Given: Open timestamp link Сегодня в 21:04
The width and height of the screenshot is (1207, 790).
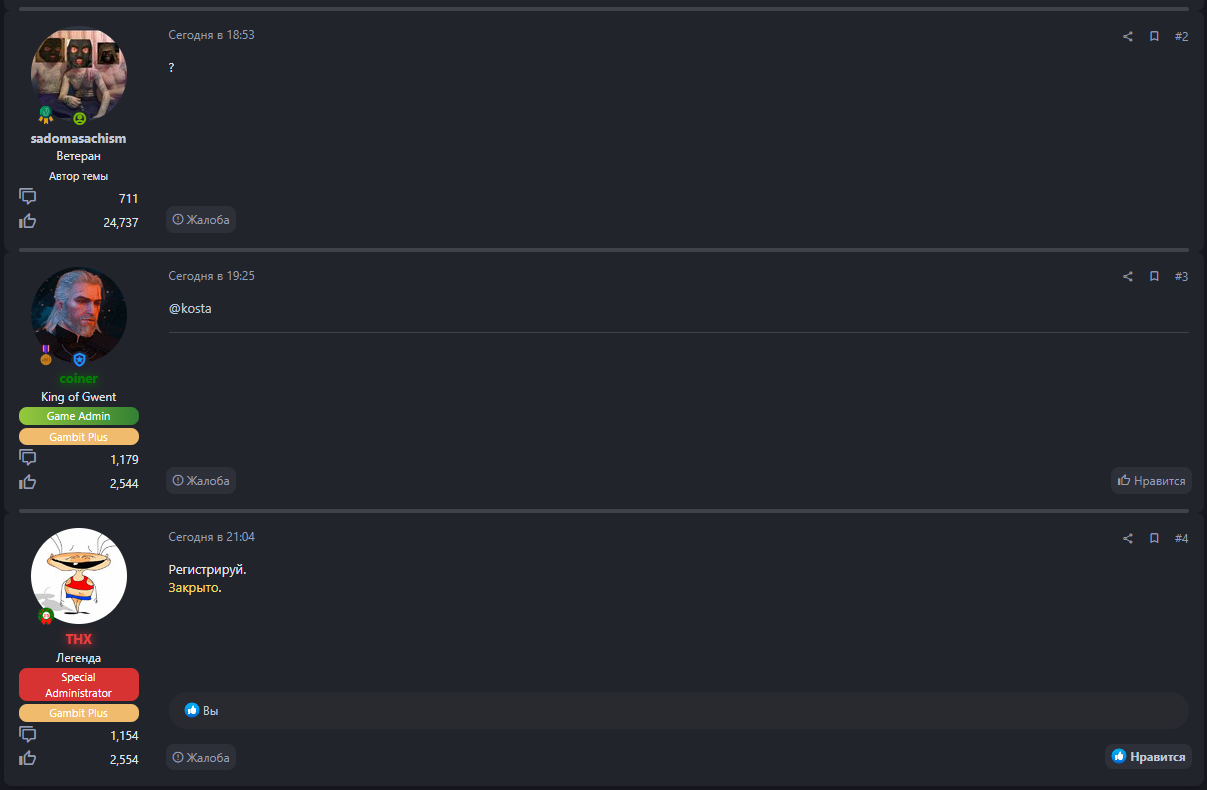Looking at the screenshot, I should [211, 537].
